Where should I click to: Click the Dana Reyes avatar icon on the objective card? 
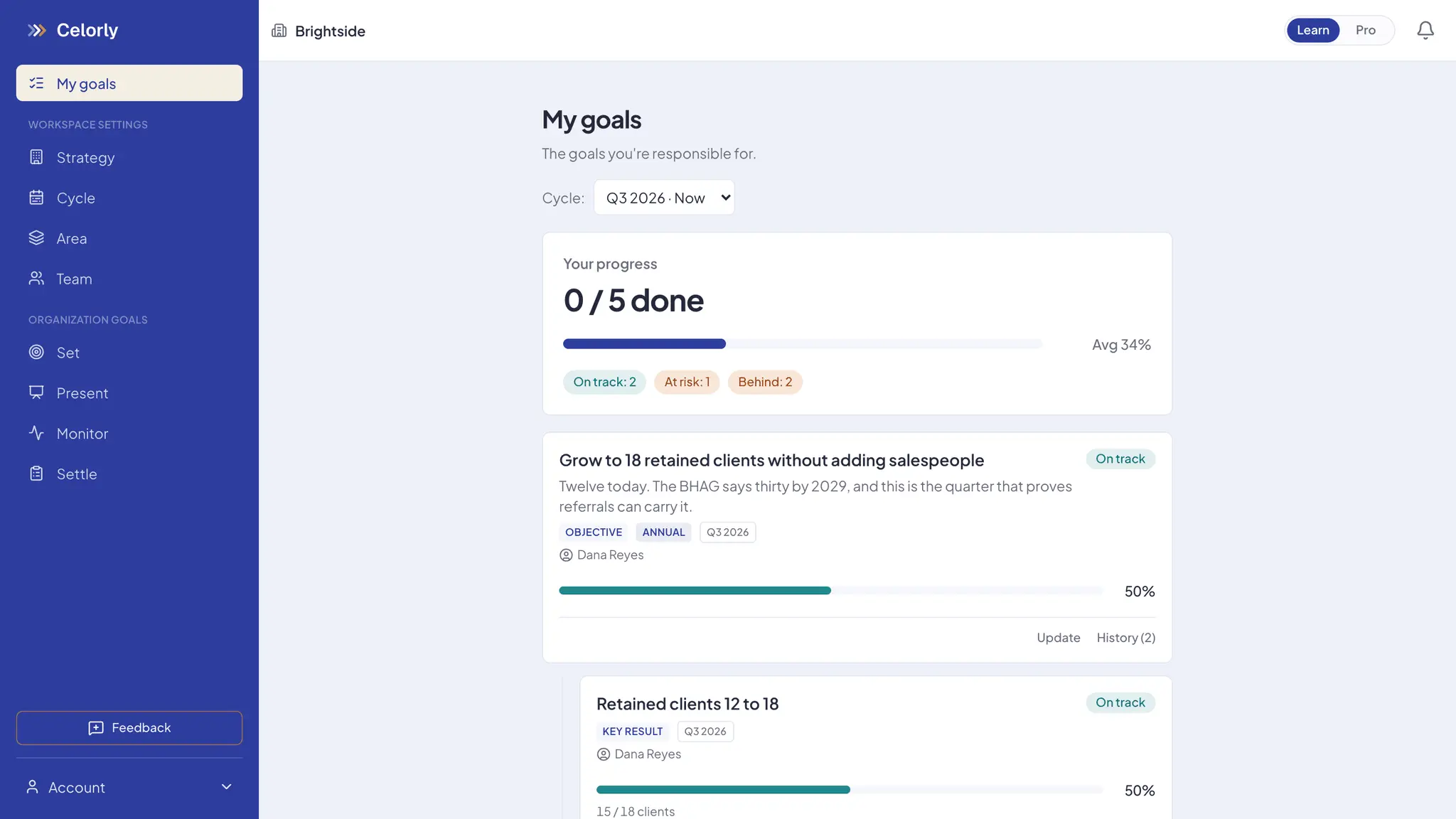(x=566, y=555)
